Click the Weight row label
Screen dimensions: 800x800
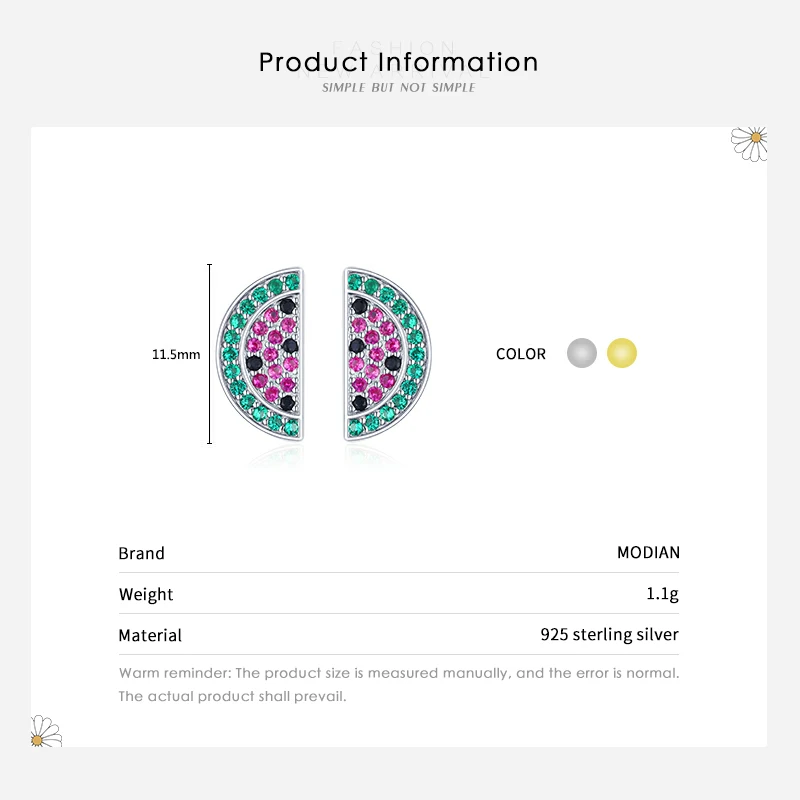tap(146, 594)
